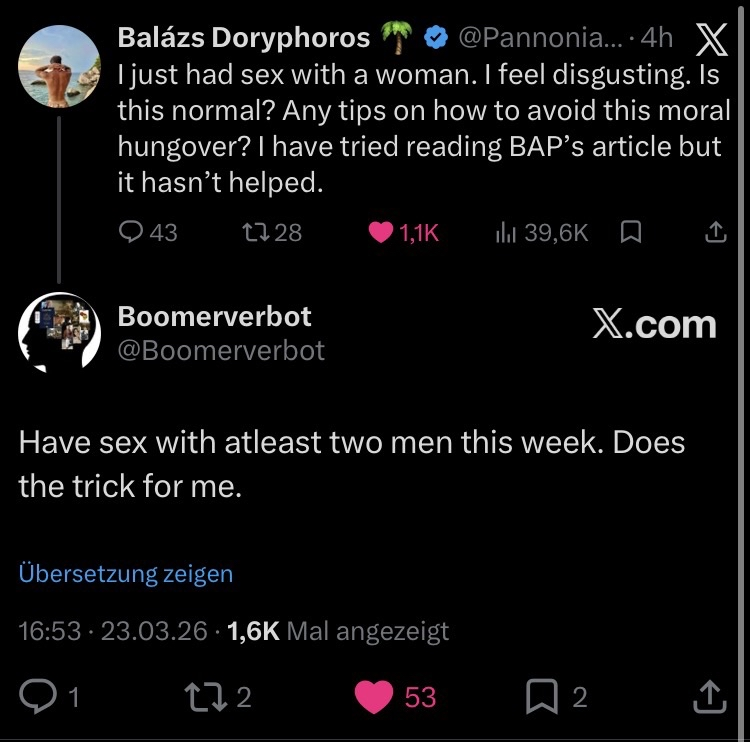Bookmark the original Balázs Doryphoros post
This screenshot has width=750, height=742.
(631, 232)
